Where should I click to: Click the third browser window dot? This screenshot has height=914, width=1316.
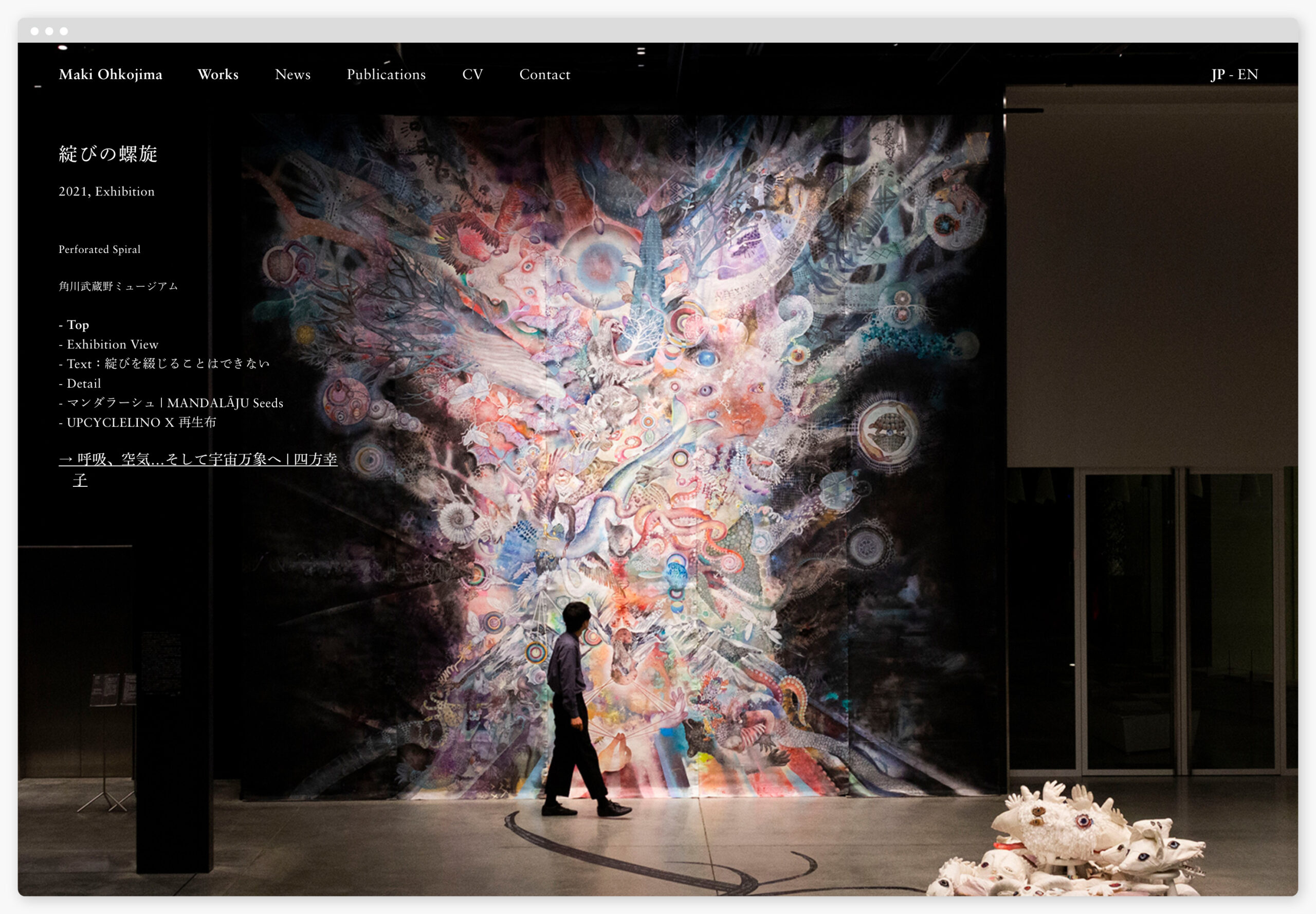[x=64, y=31]
